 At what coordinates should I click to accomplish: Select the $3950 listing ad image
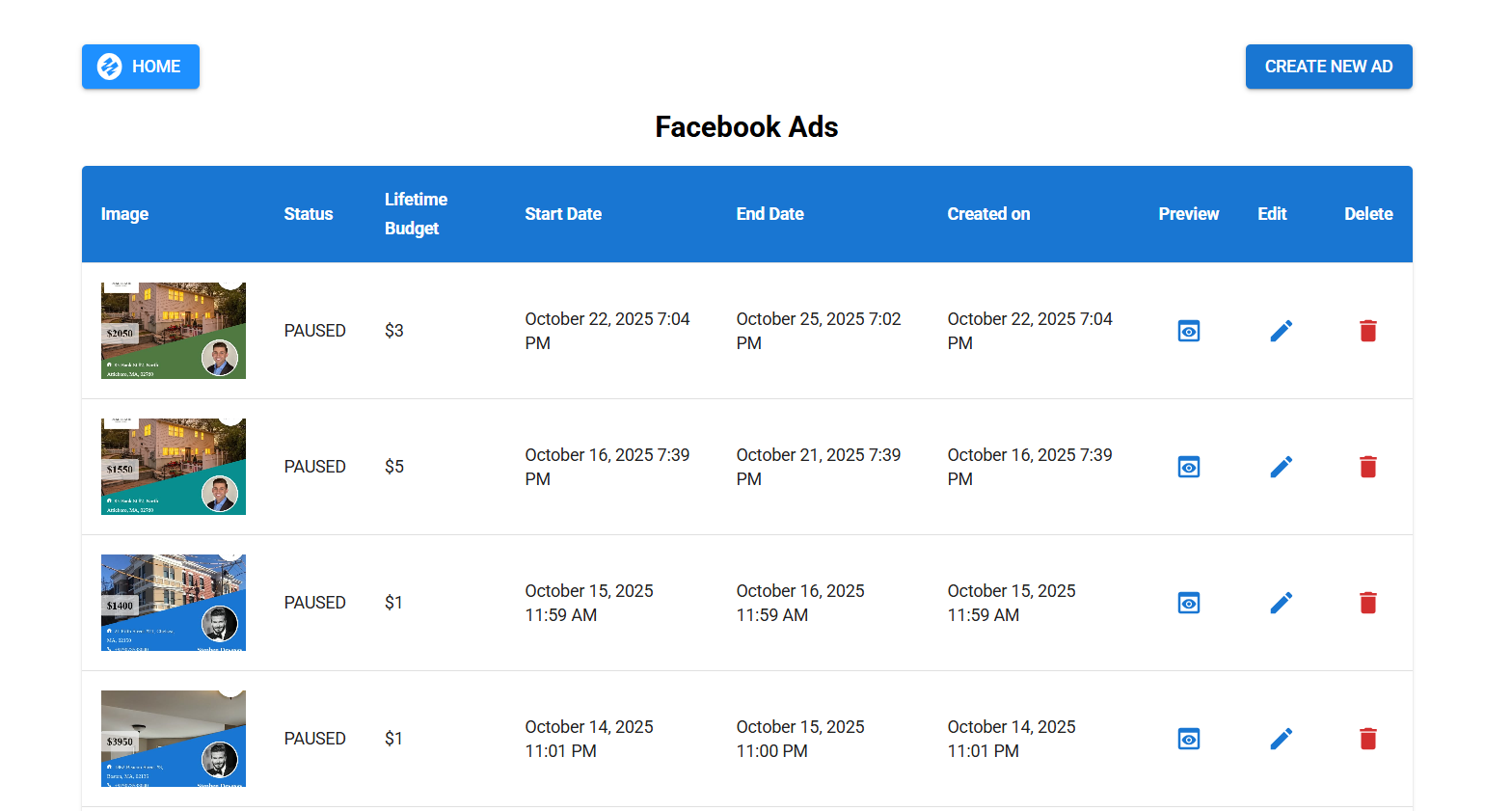click(174, 739)
